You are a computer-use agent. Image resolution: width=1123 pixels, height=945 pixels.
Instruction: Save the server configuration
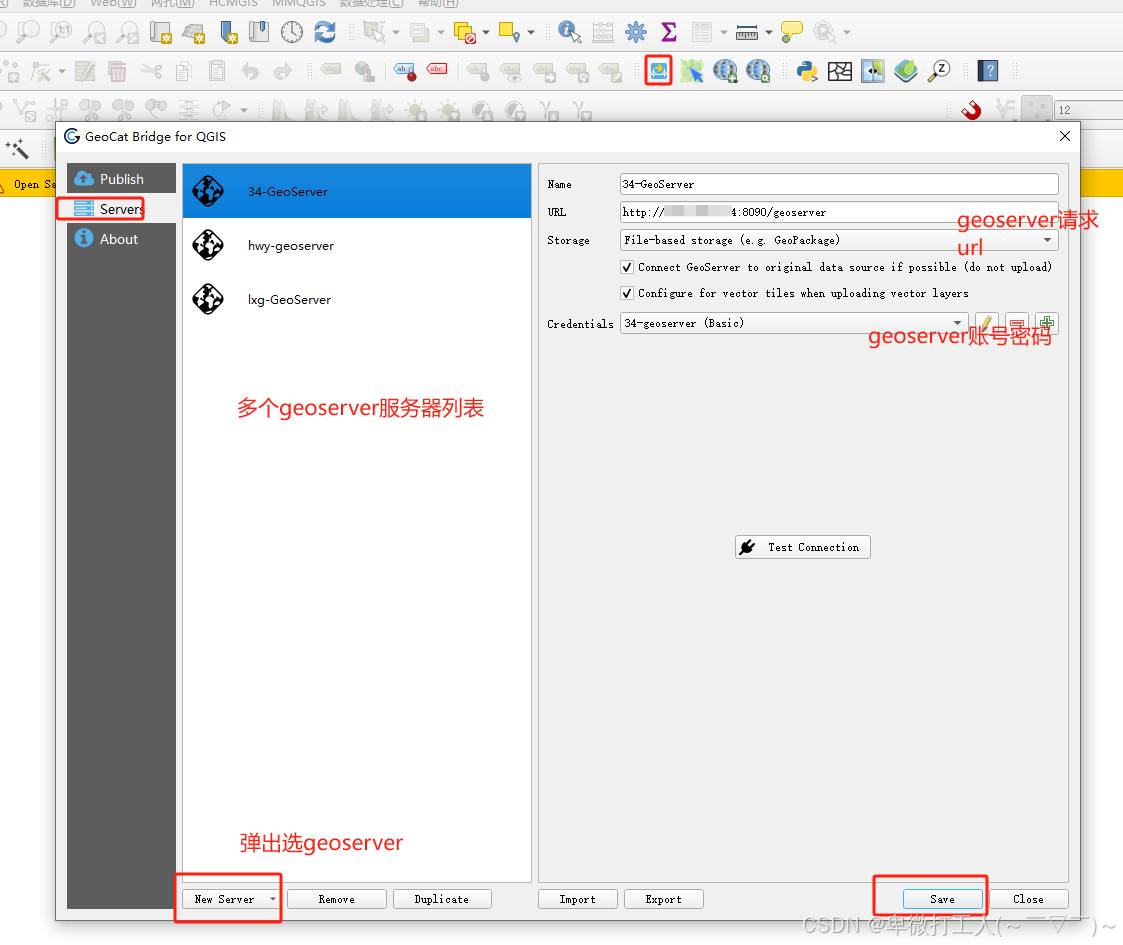tap(943, 898)
